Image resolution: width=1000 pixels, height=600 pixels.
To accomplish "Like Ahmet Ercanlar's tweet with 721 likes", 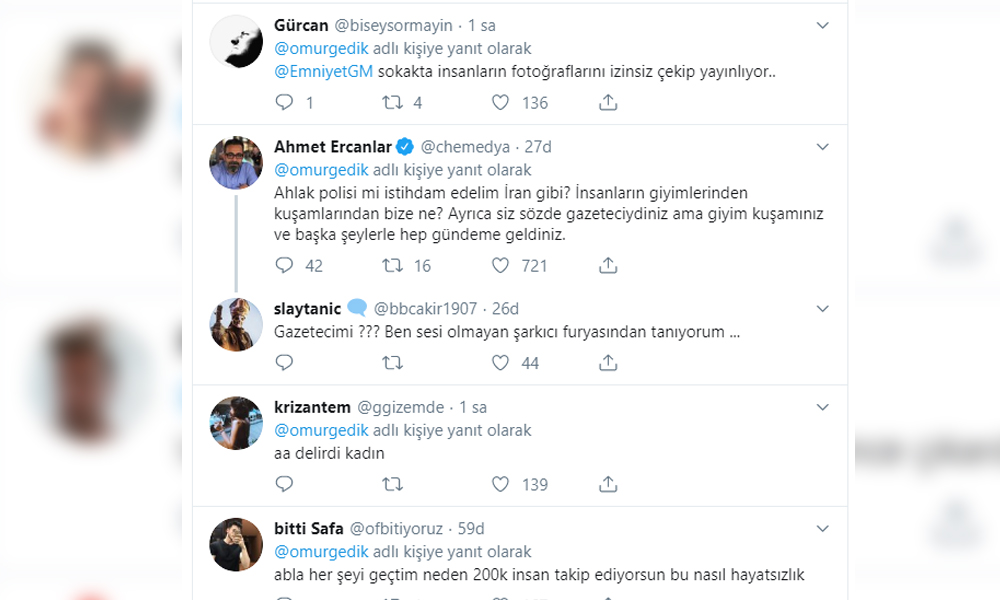I will coord(501,265).
